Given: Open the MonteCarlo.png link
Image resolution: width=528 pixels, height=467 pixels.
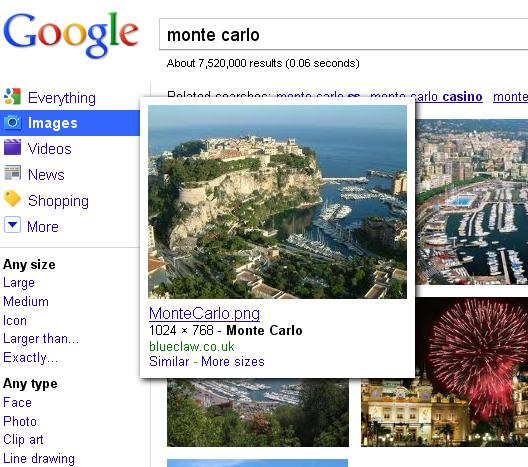Looking at the screenshot, I should (x=204, y=313).
